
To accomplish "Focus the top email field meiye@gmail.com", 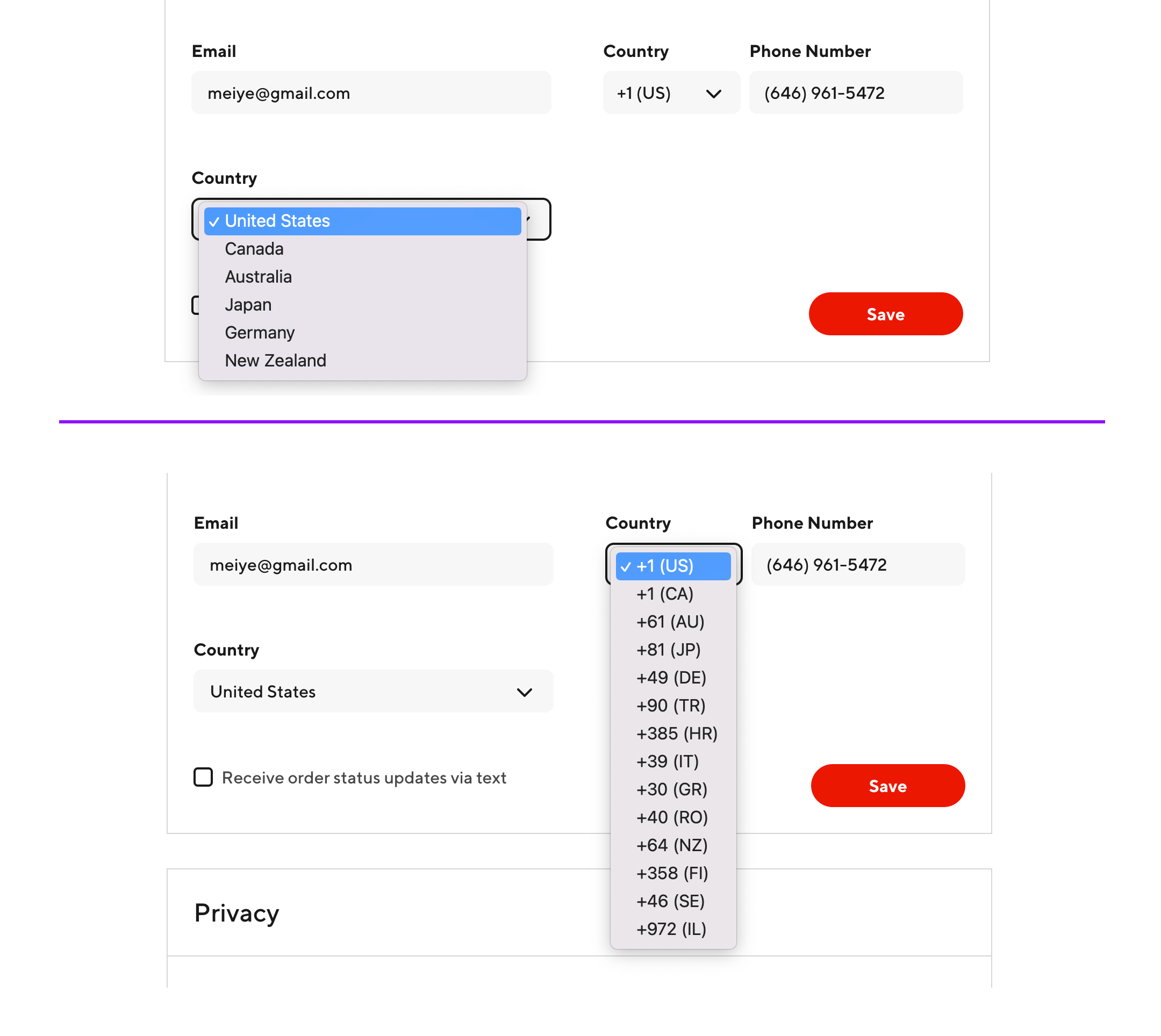I will [371, 93].
